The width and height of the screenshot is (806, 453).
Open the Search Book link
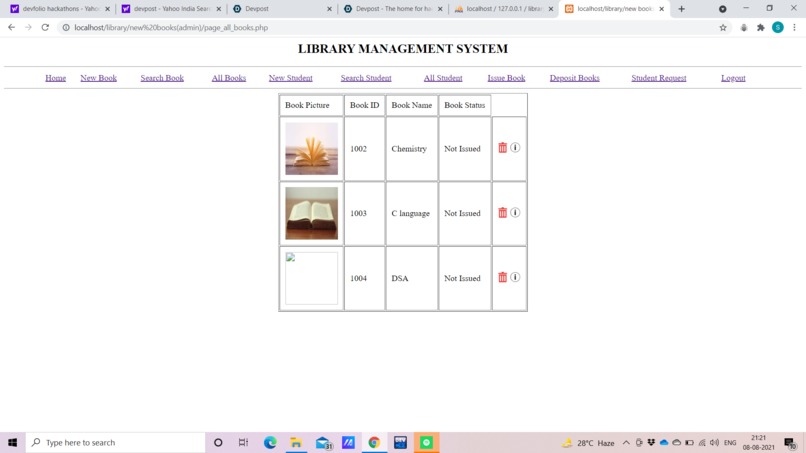pos(162,78)
